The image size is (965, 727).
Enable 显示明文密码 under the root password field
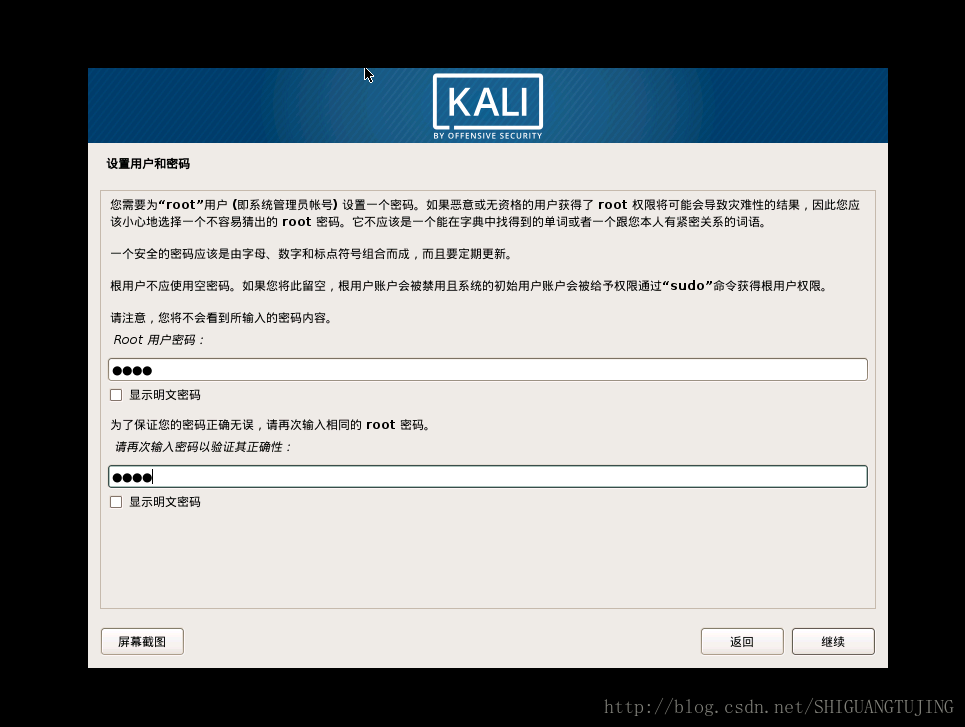click(x=116, y=395)
